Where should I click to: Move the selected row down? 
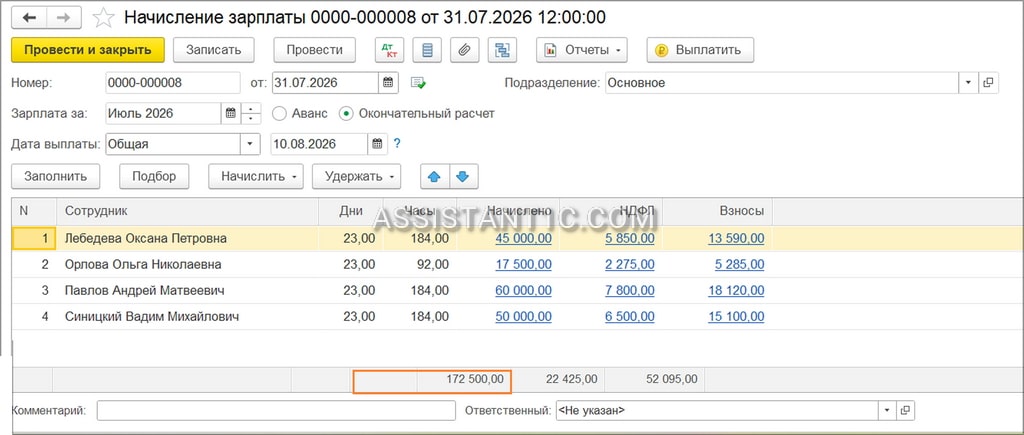click(x=463, y=176)
